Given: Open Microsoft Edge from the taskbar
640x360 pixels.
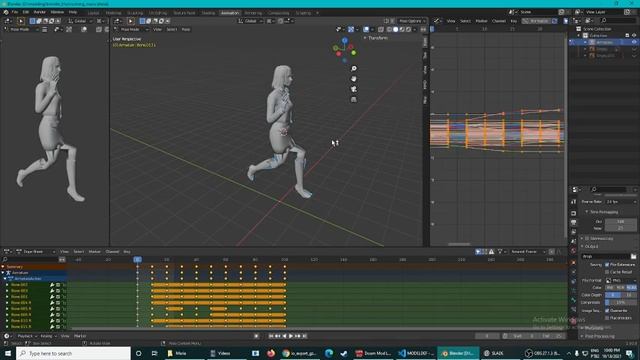Looking at the screenshot, I should tap(329, 353).
